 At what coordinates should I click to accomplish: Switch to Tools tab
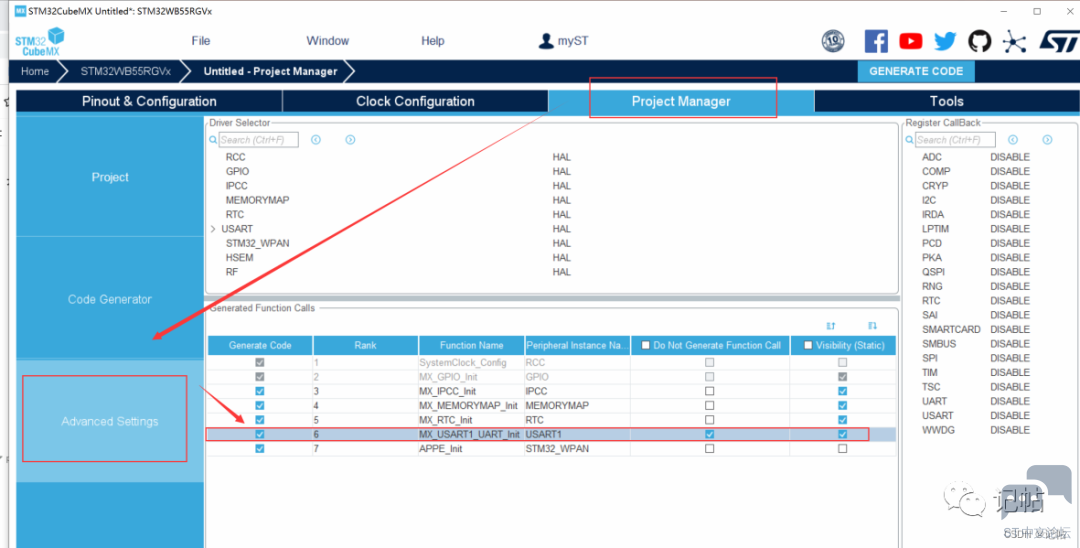[946, 101]
